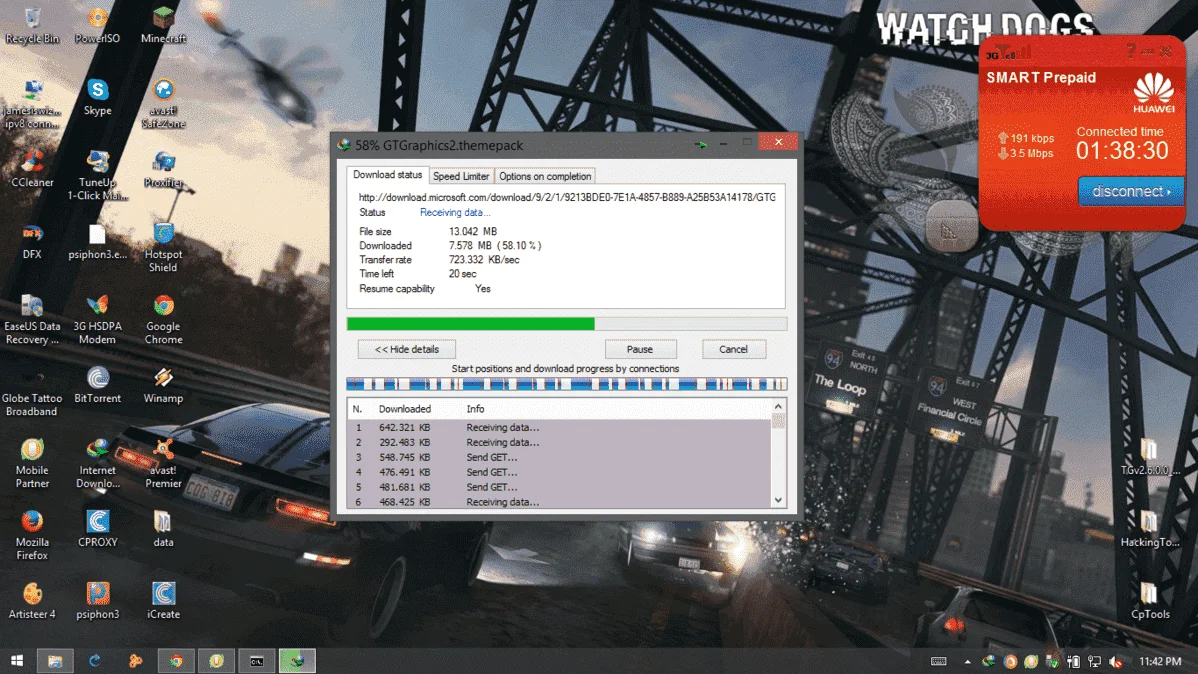Click Hide details button
This screenshot has height=674, width=1198.
pyautogui.click(x=406, y=349)
